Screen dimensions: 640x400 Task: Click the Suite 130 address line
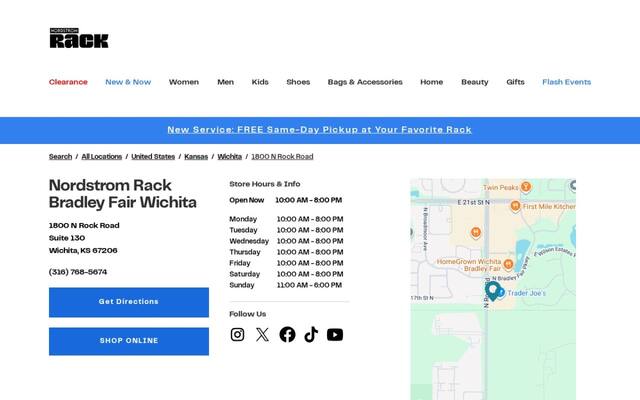[x=67, y=238]
